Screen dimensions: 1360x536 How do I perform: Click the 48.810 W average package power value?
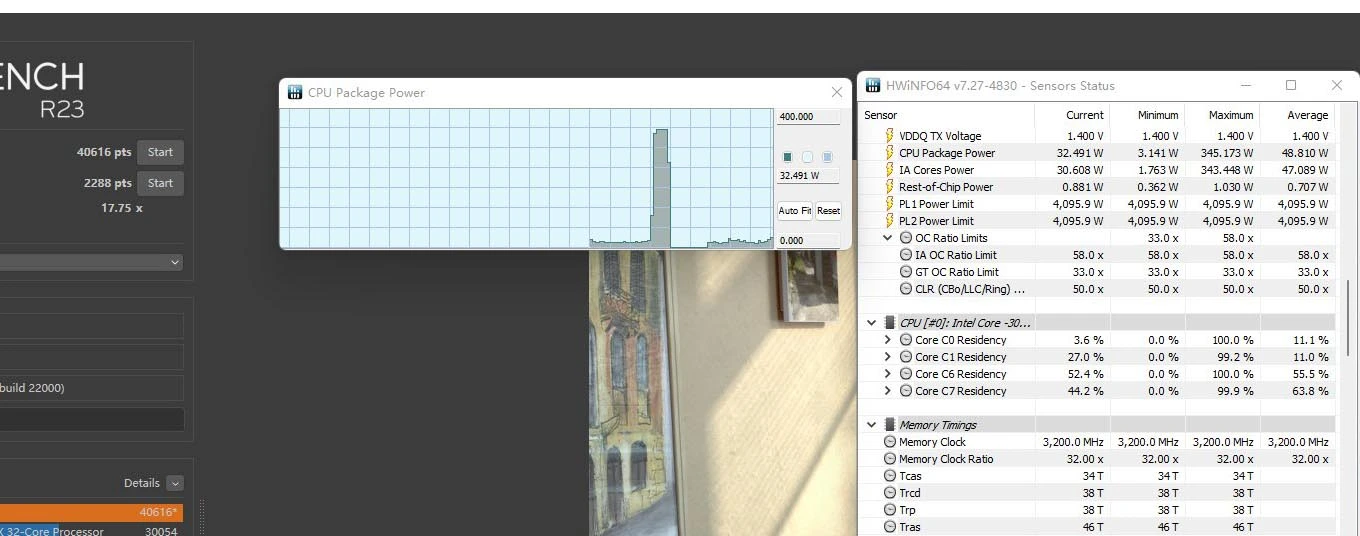point(1304,153)
